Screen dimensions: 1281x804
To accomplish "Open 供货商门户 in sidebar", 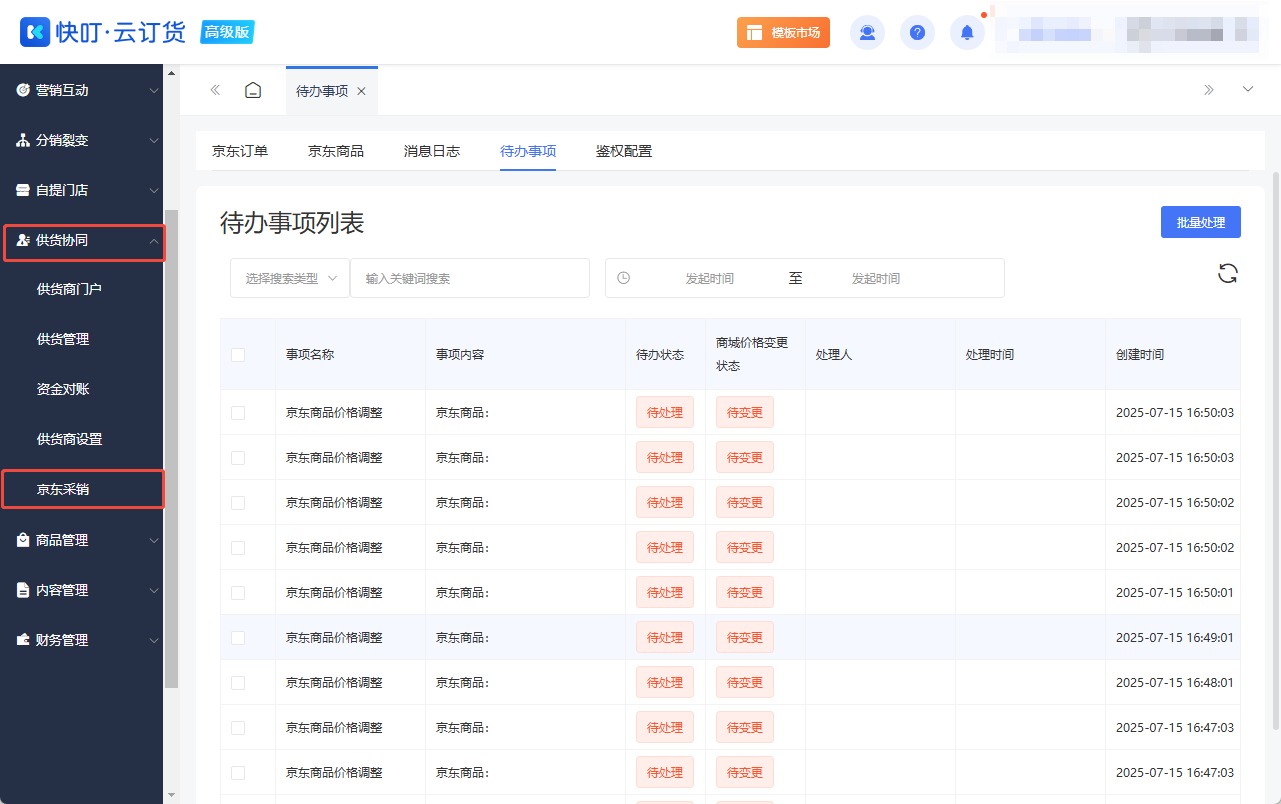I will [x=69, y=289].
